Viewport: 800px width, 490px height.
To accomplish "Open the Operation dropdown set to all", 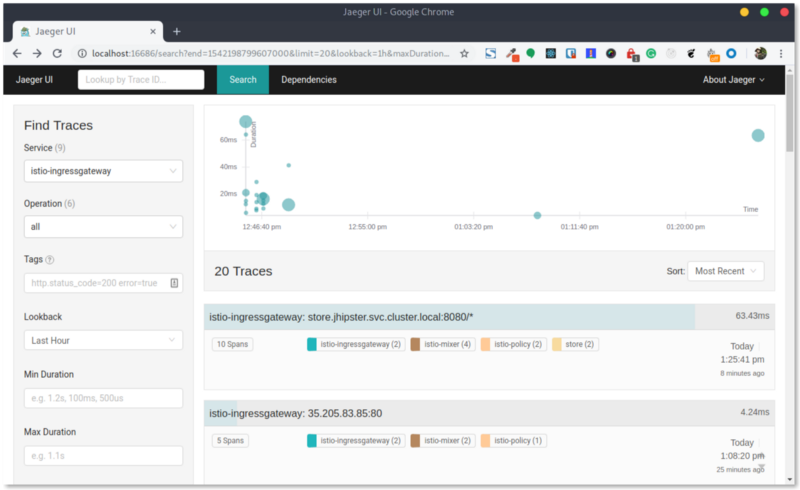I will 103,227.
